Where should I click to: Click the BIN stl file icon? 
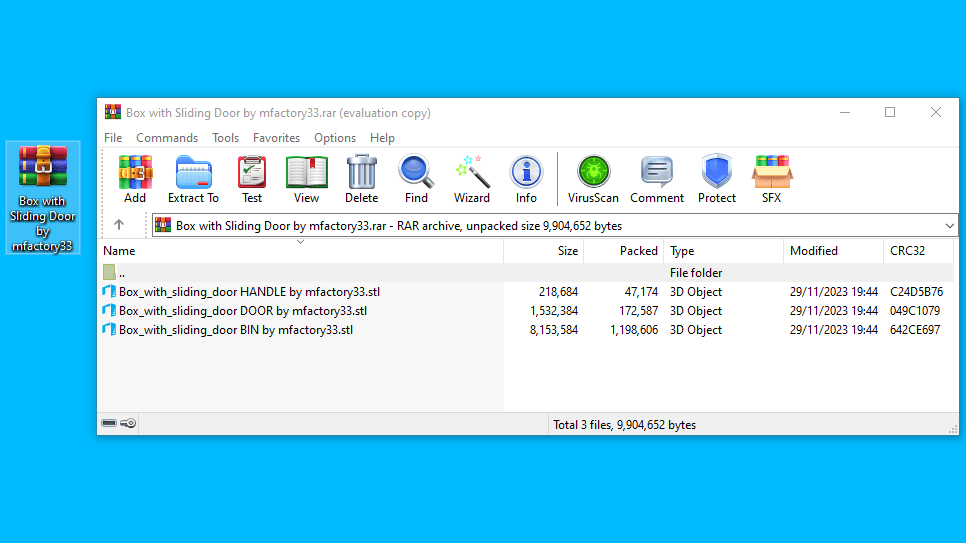[109, 330]
